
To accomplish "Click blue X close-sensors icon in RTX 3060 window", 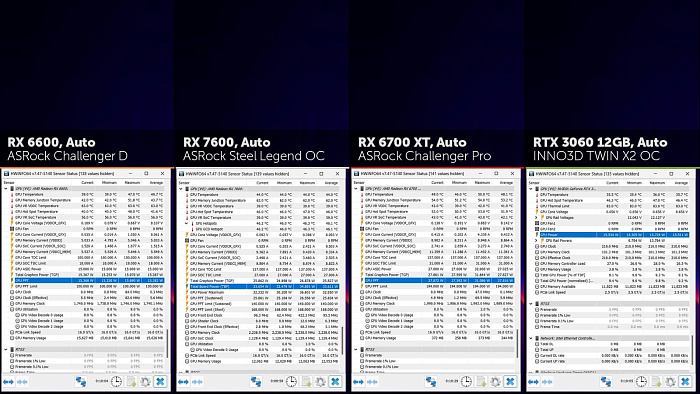I will tap(685, 382).
